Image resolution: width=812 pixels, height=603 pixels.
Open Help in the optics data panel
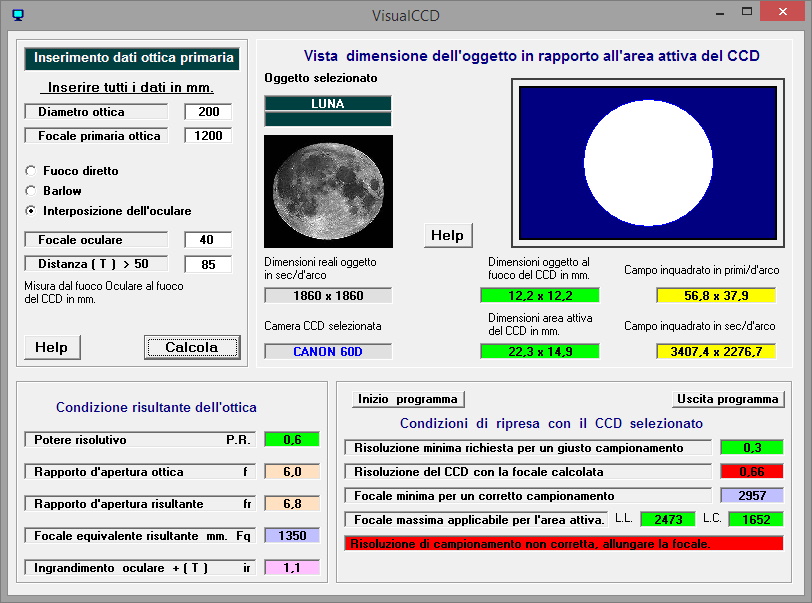52,347
